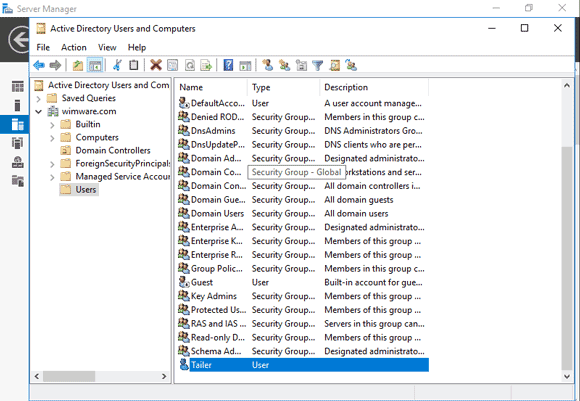This screenshot has height=401, width=580.
Task: Click the Cut scissors toolbar icon
Action: 117,65
